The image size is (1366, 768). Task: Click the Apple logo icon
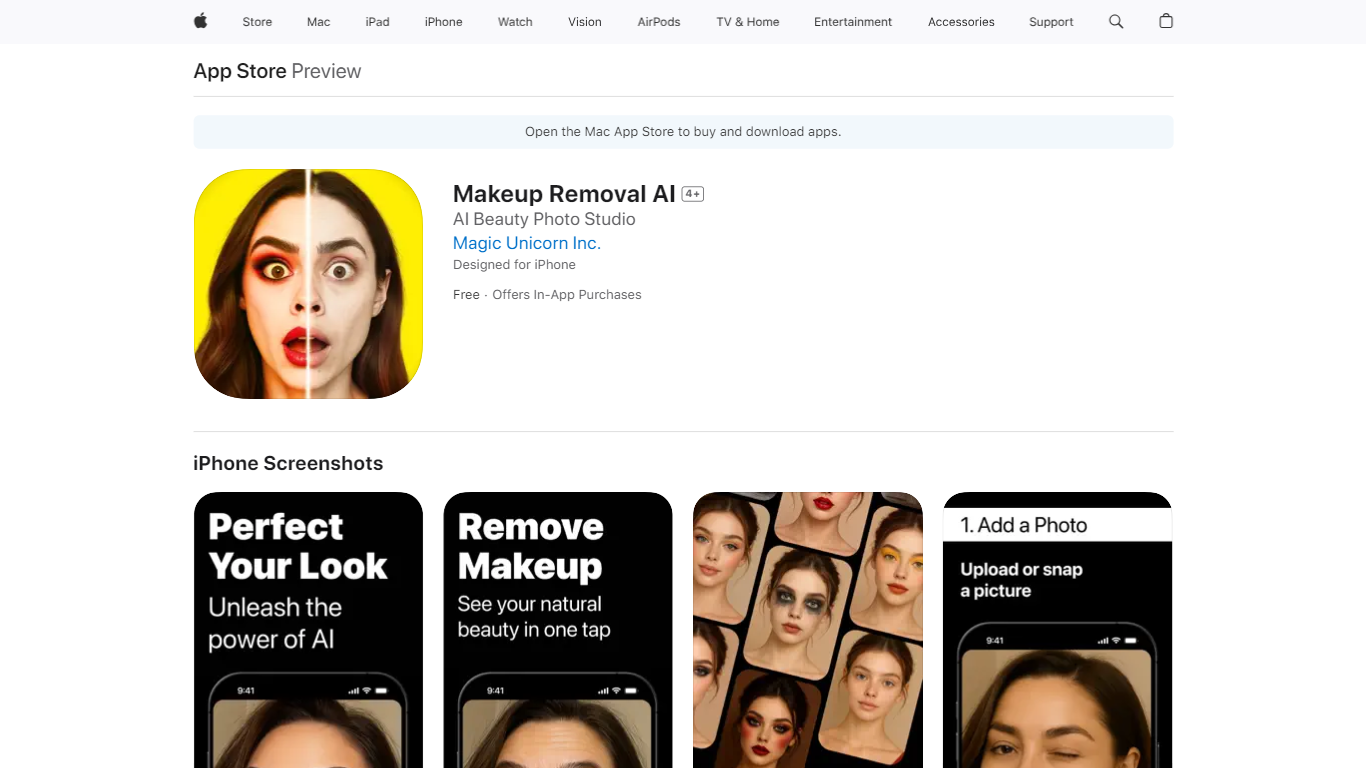tap(200, 21)
